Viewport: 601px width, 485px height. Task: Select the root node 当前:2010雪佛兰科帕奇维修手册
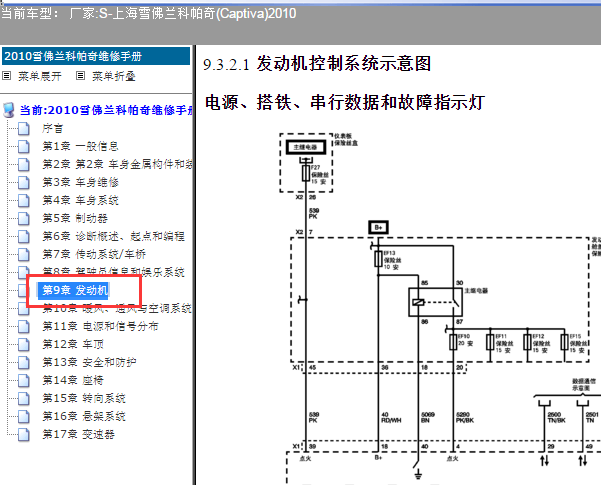(x=106, y=110)
